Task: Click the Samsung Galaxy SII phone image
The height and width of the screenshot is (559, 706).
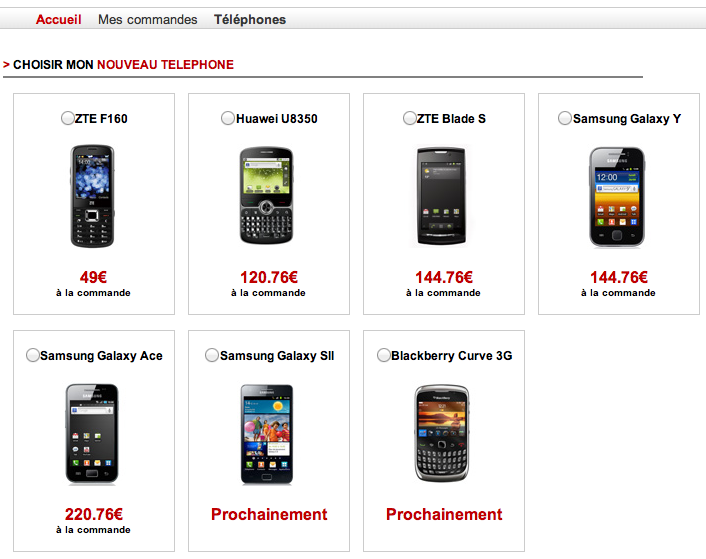Action: click(x=267, y=434)
